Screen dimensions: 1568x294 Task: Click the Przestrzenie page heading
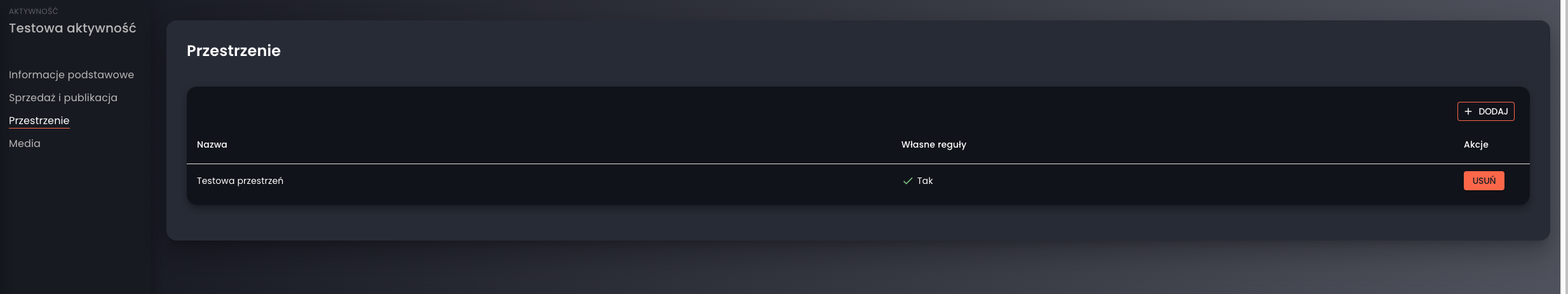click(233, 50)
